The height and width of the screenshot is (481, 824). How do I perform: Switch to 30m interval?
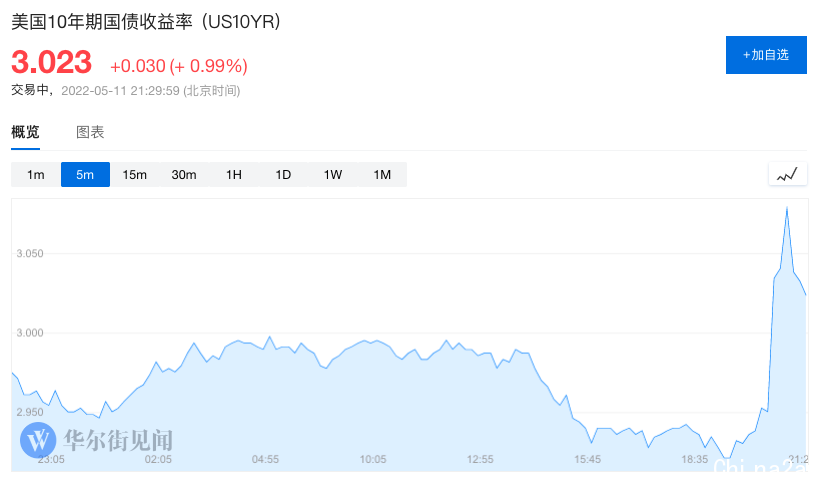[184, 175]
